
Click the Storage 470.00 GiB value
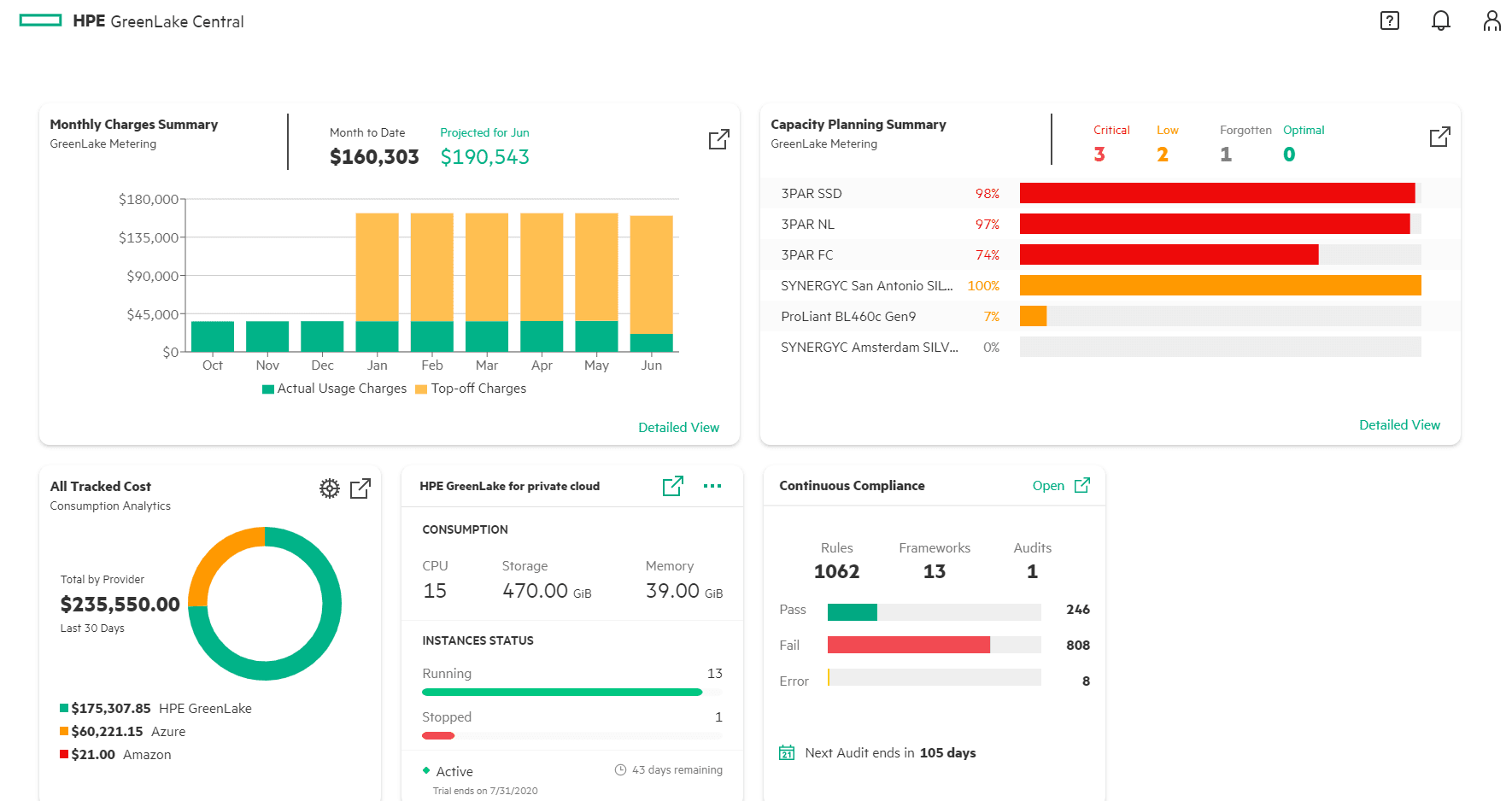click(547, 591)
